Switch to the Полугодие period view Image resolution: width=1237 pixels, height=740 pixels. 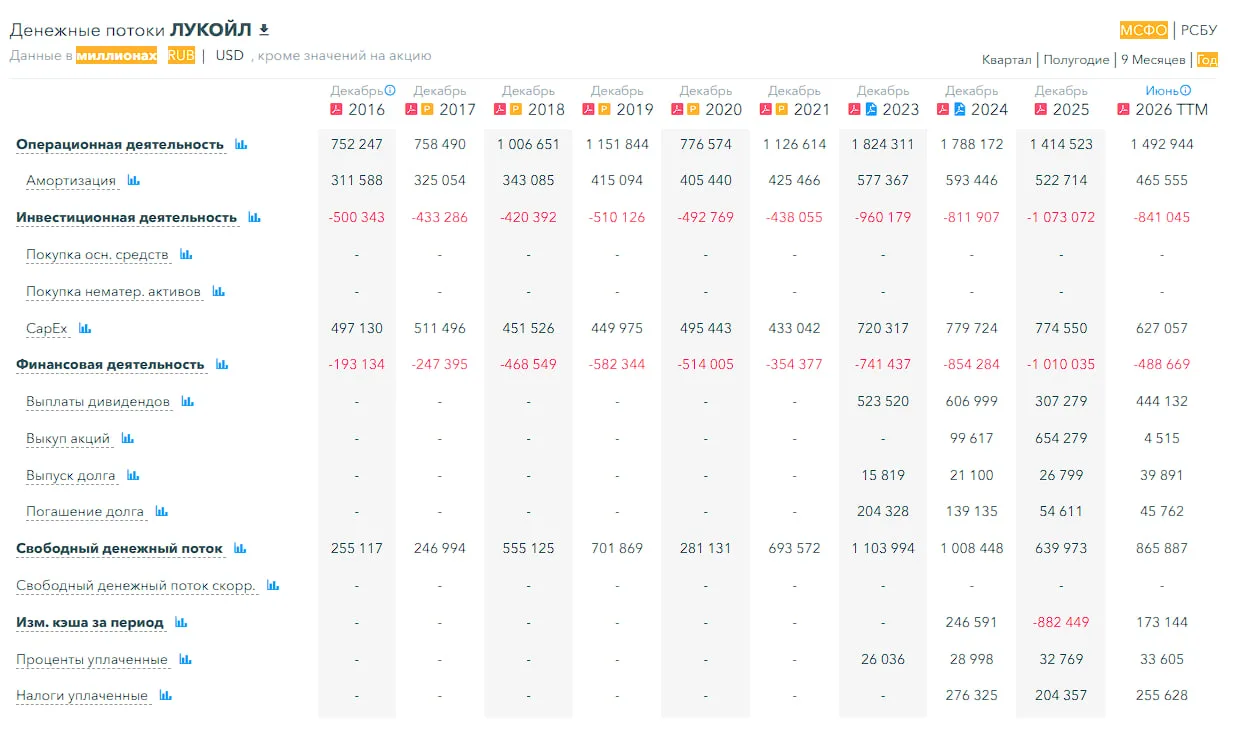pos(1076,60)
